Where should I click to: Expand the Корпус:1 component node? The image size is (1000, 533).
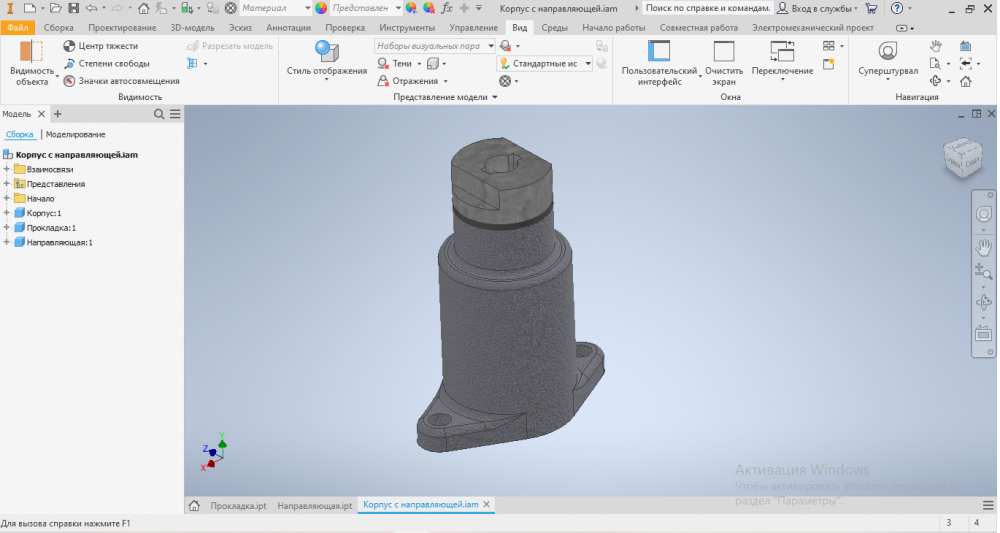tap(7, 213)
